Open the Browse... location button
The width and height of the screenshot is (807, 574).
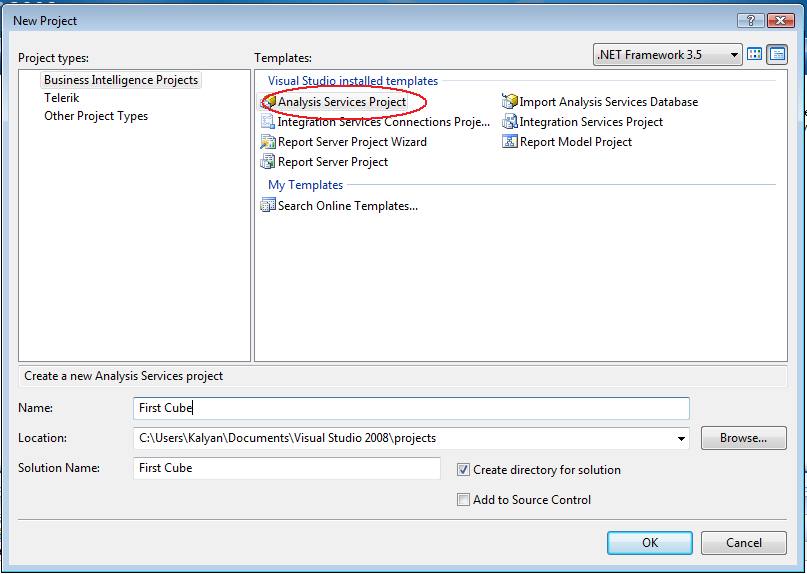tap(744, 438)
